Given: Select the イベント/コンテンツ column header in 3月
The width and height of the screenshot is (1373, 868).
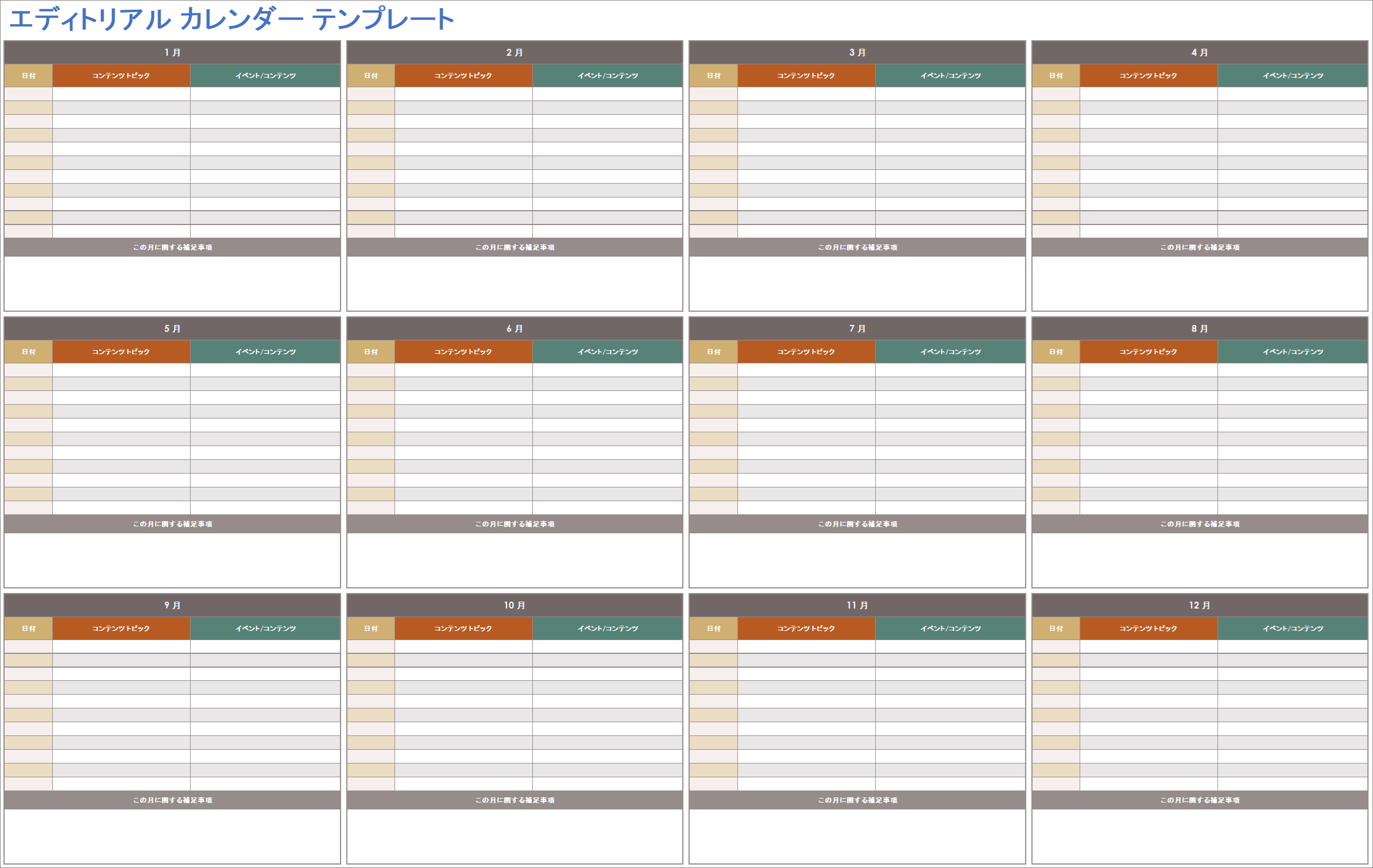Looking at the screenshot, I should click(x=940, y=76).
